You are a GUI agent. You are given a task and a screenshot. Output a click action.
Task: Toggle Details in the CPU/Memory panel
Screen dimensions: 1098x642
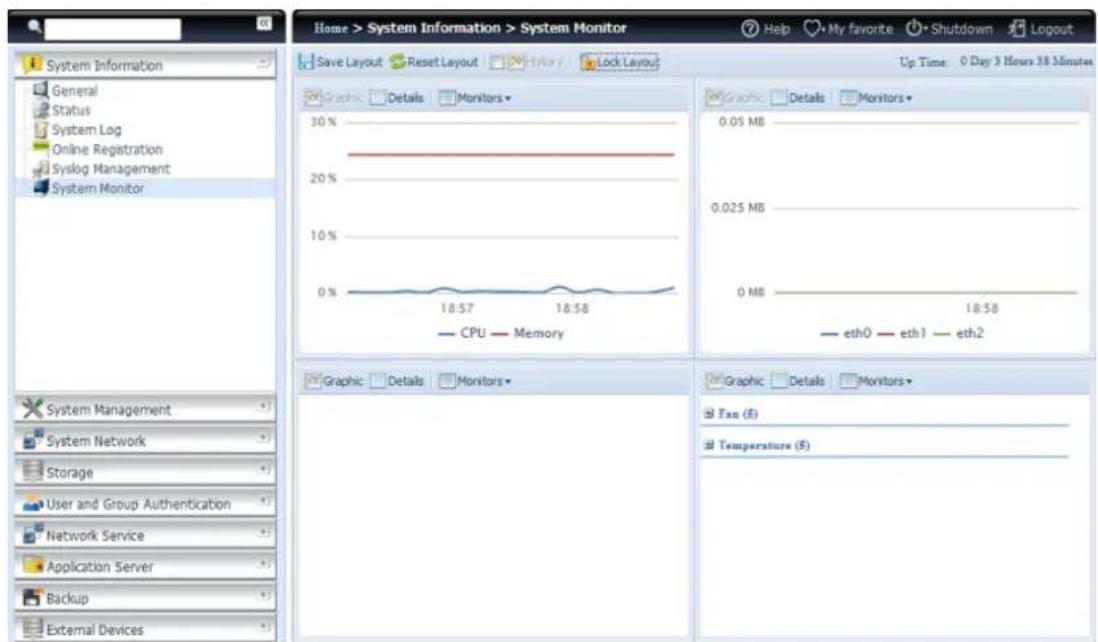[397, 98]
